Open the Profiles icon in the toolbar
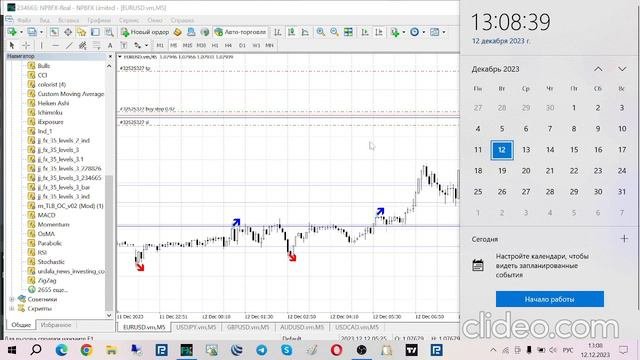Viewport: 640px width, 360px height. point(32,32)
